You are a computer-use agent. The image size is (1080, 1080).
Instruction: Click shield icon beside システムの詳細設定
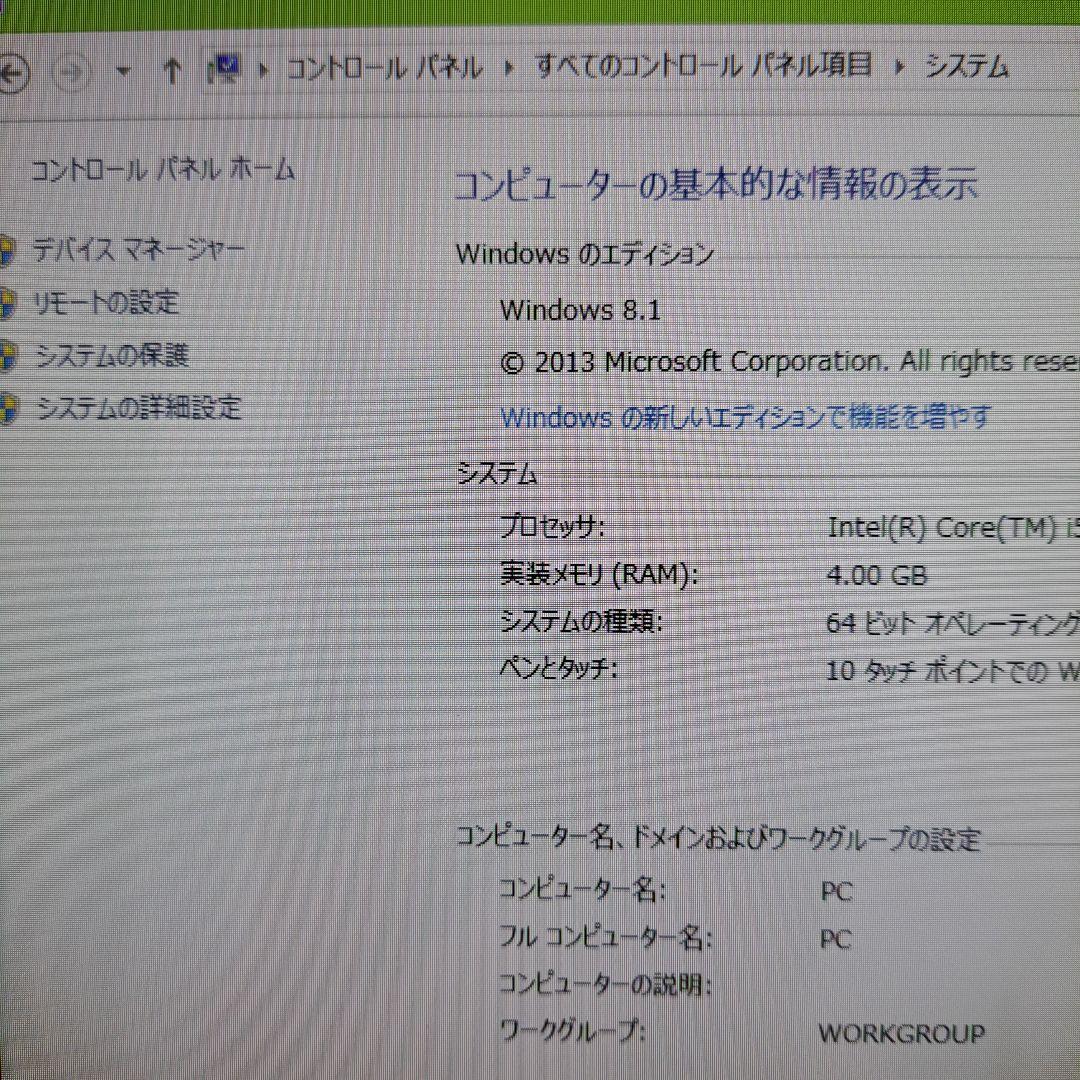point(7,408)
